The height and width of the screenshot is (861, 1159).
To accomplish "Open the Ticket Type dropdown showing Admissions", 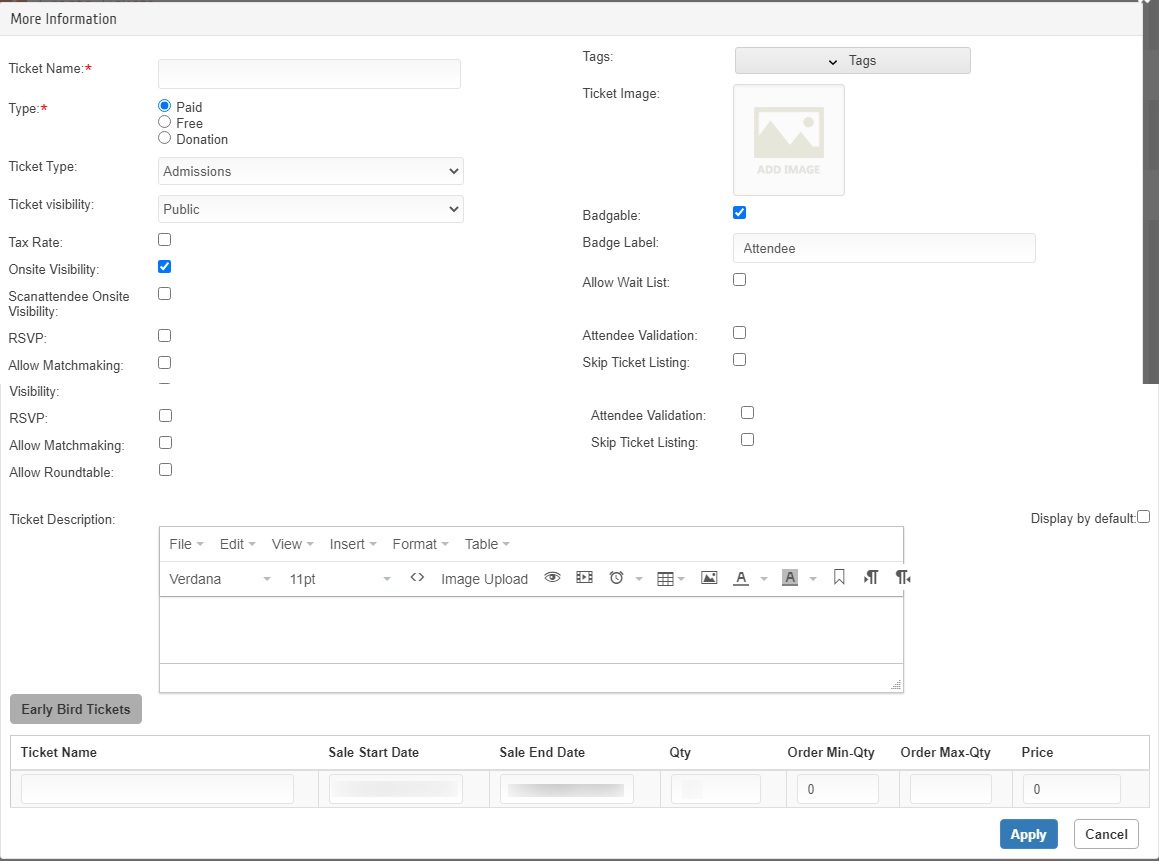I will [310, 171].
